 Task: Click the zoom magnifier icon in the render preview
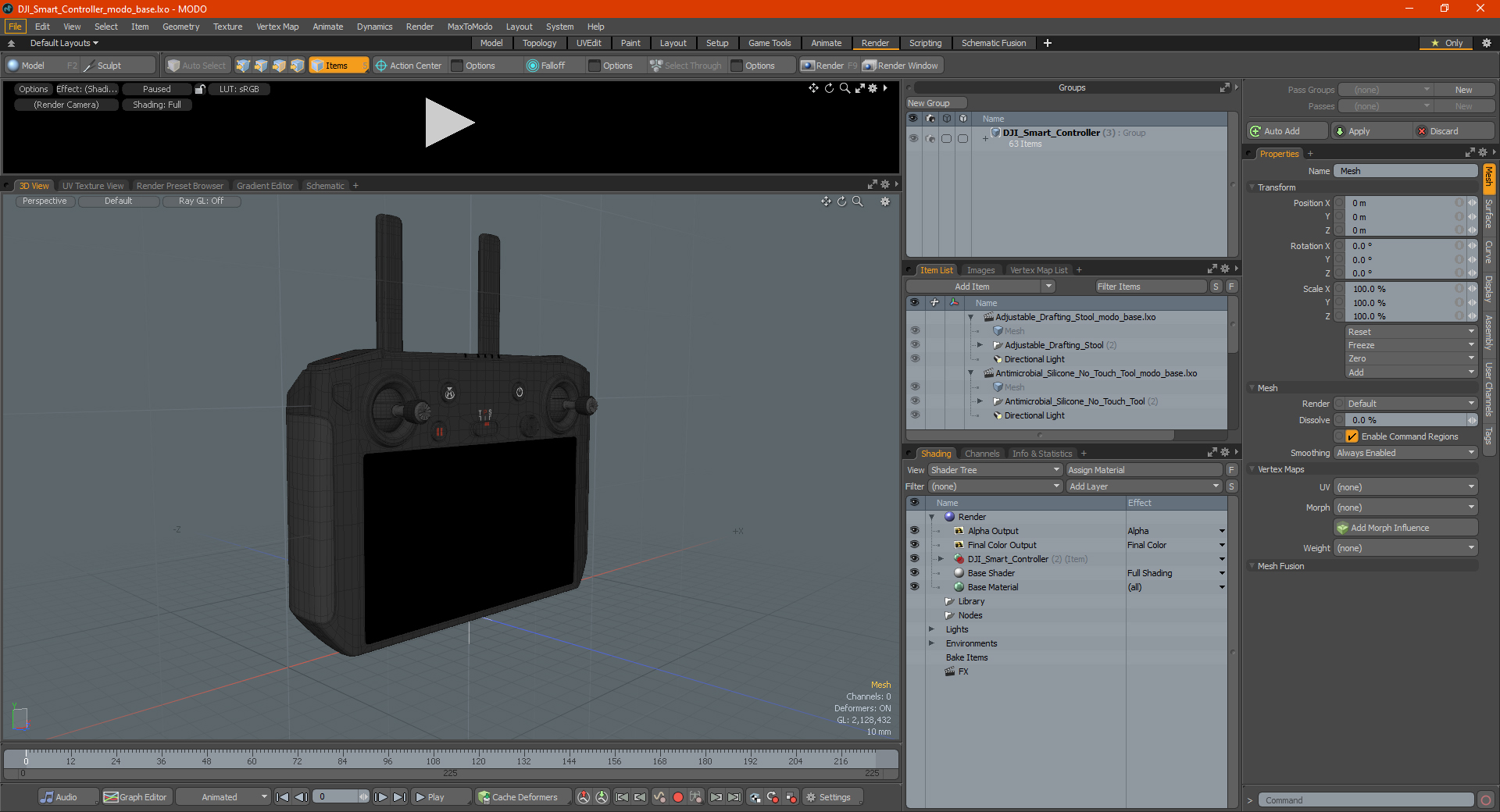[845, 88]
